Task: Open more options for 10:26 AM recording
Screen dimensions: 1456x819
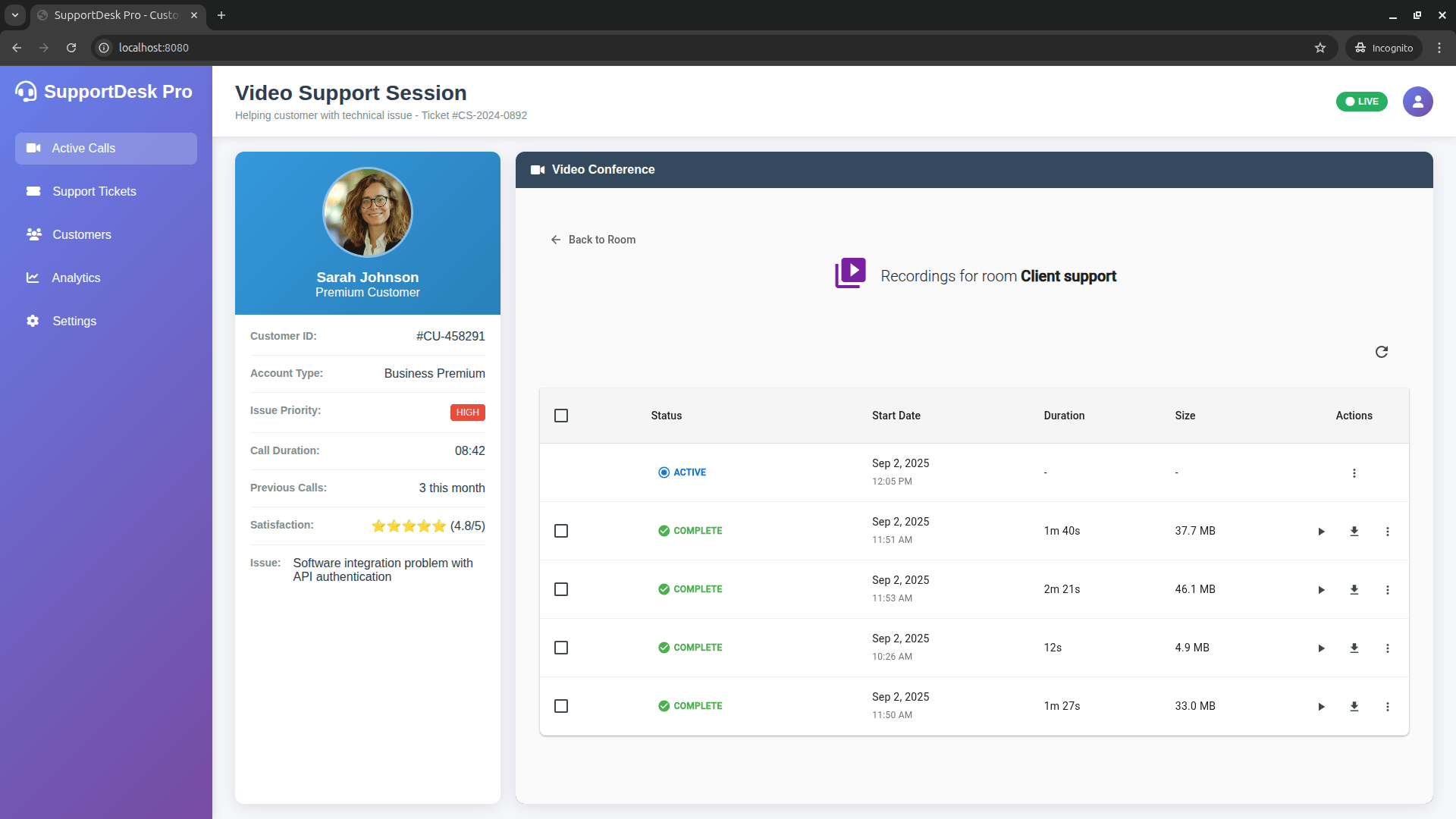Action: point(1388,648)
